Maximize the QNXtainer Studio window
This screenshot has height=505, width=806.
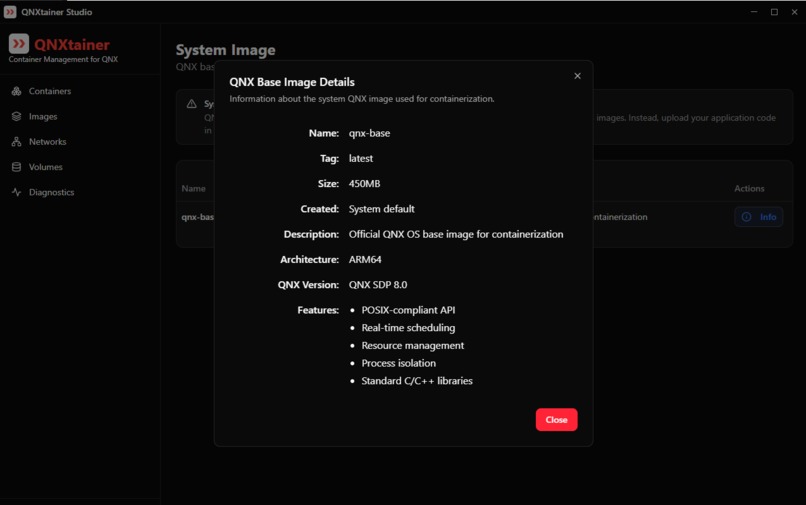pos(774,12)
